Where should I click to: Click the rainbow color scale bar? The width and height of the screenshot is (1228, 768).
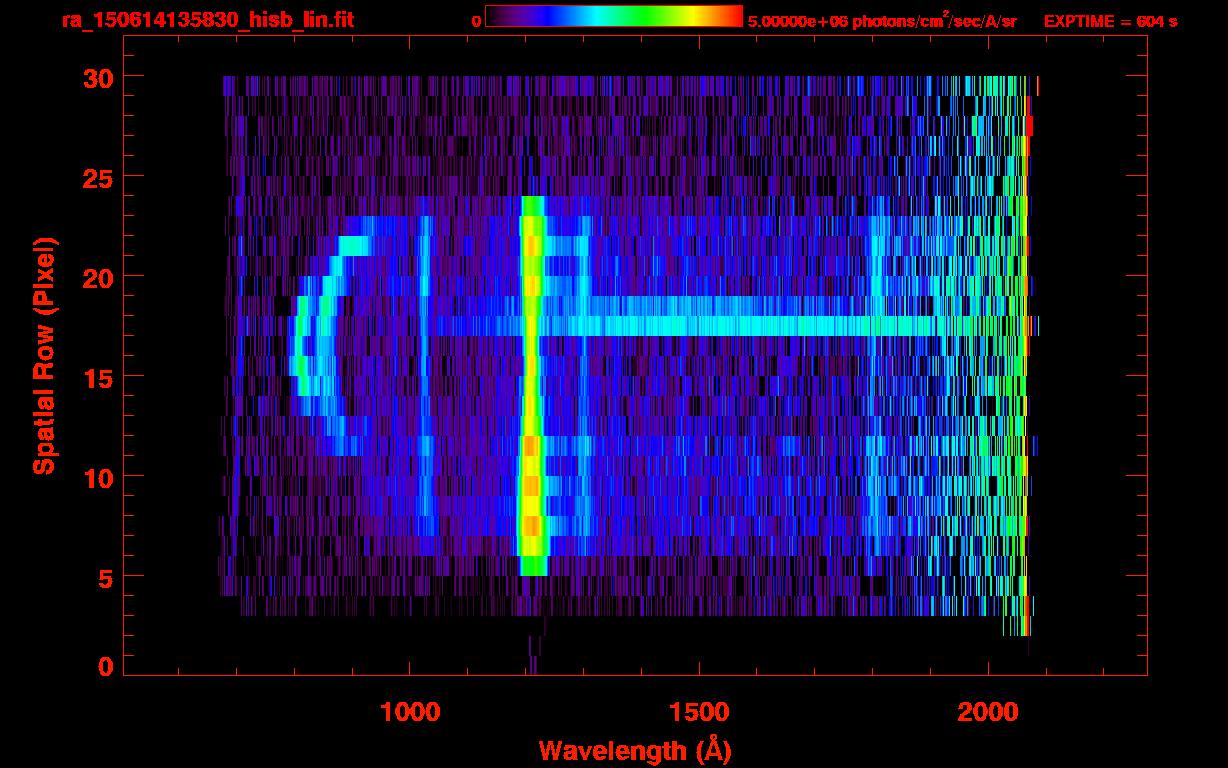coord(613,16)
